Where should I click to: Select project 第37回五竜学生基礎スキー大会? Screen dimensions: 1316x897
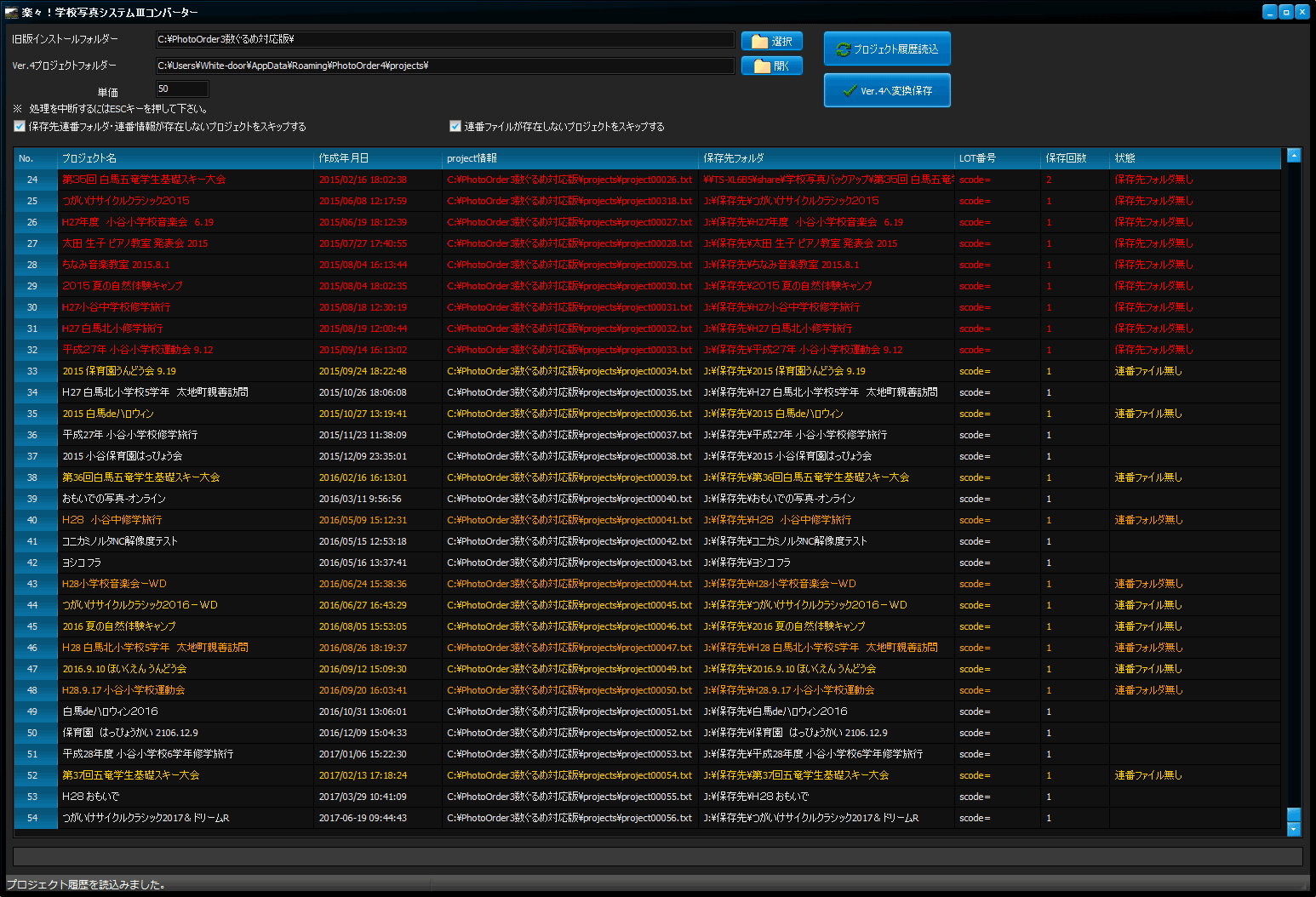click(130, 775)
